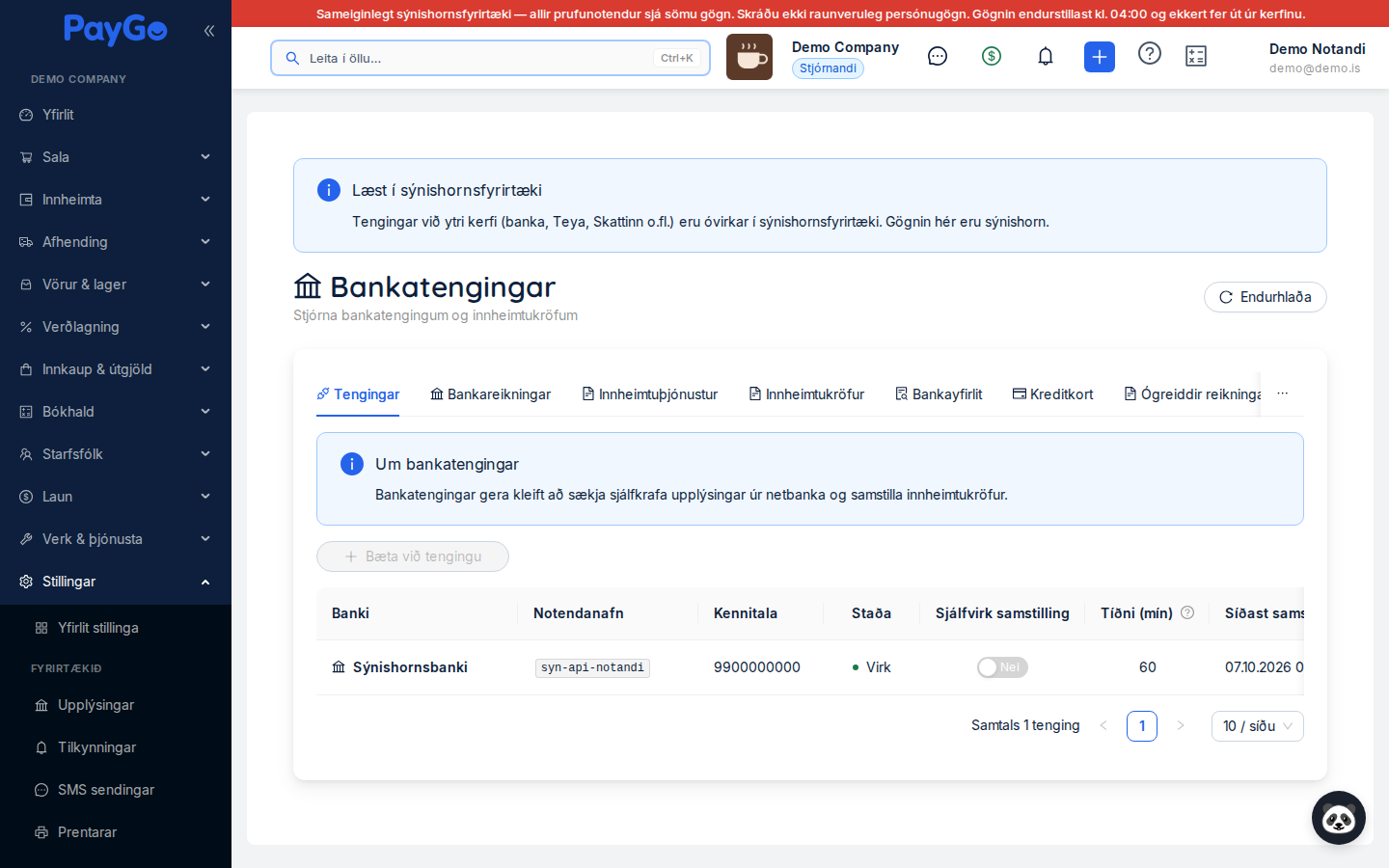The image size is (1389, 868).
Task: Click the Stjórnandi role badge
Action: point(828,68)
